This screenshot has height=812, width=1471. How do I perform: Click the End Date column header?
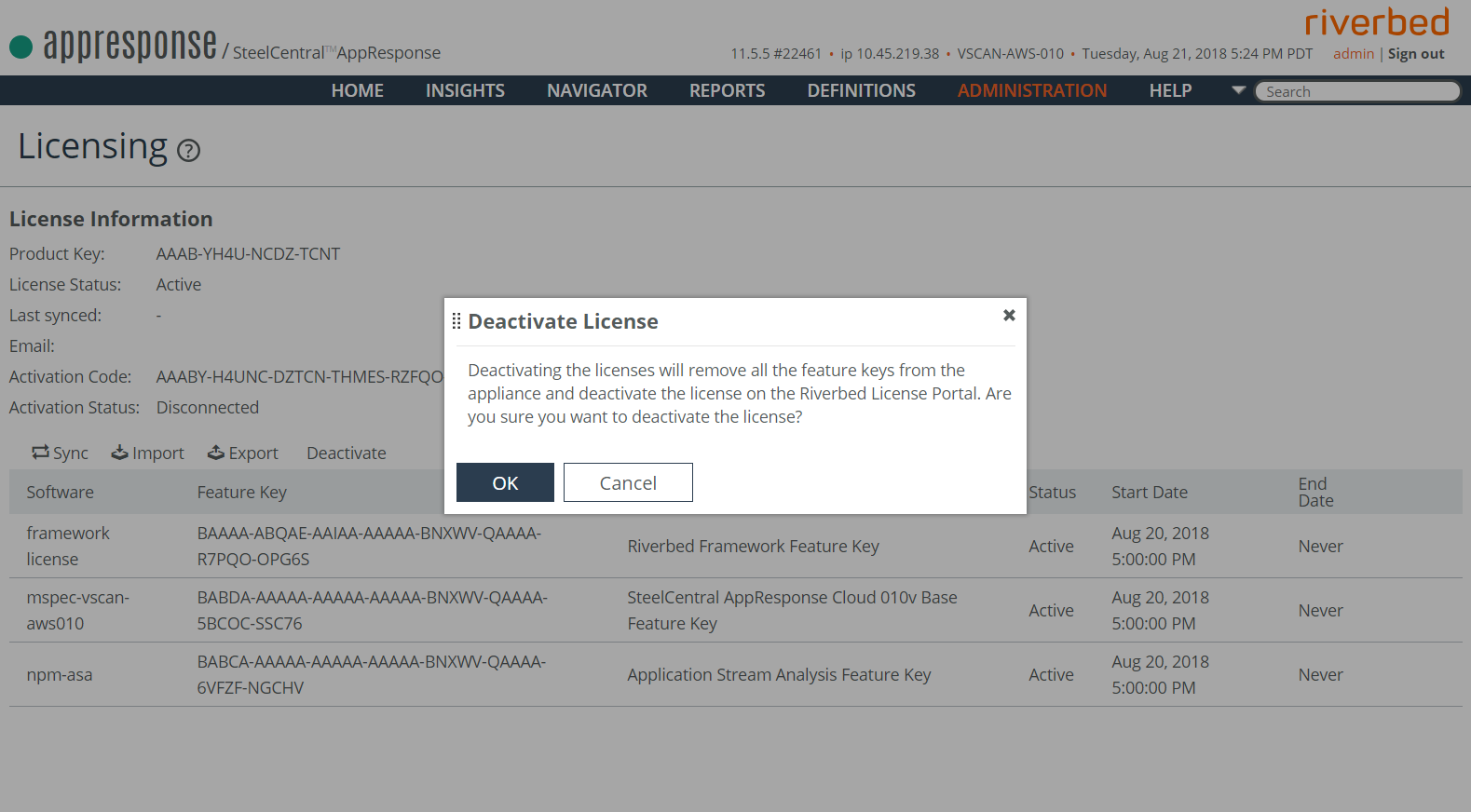[x=1315, y=492]
